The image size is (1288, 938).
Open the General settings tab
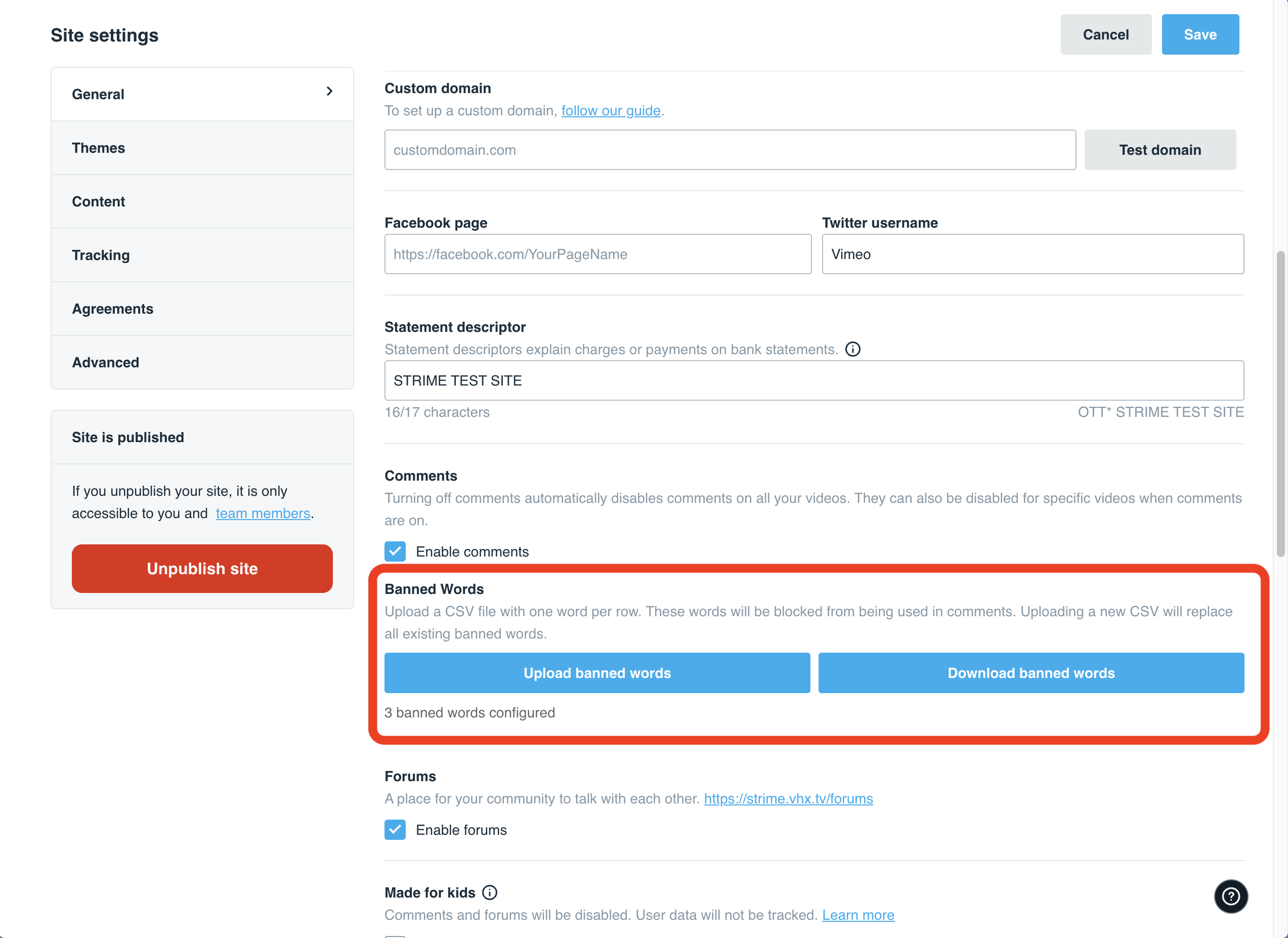202,94
